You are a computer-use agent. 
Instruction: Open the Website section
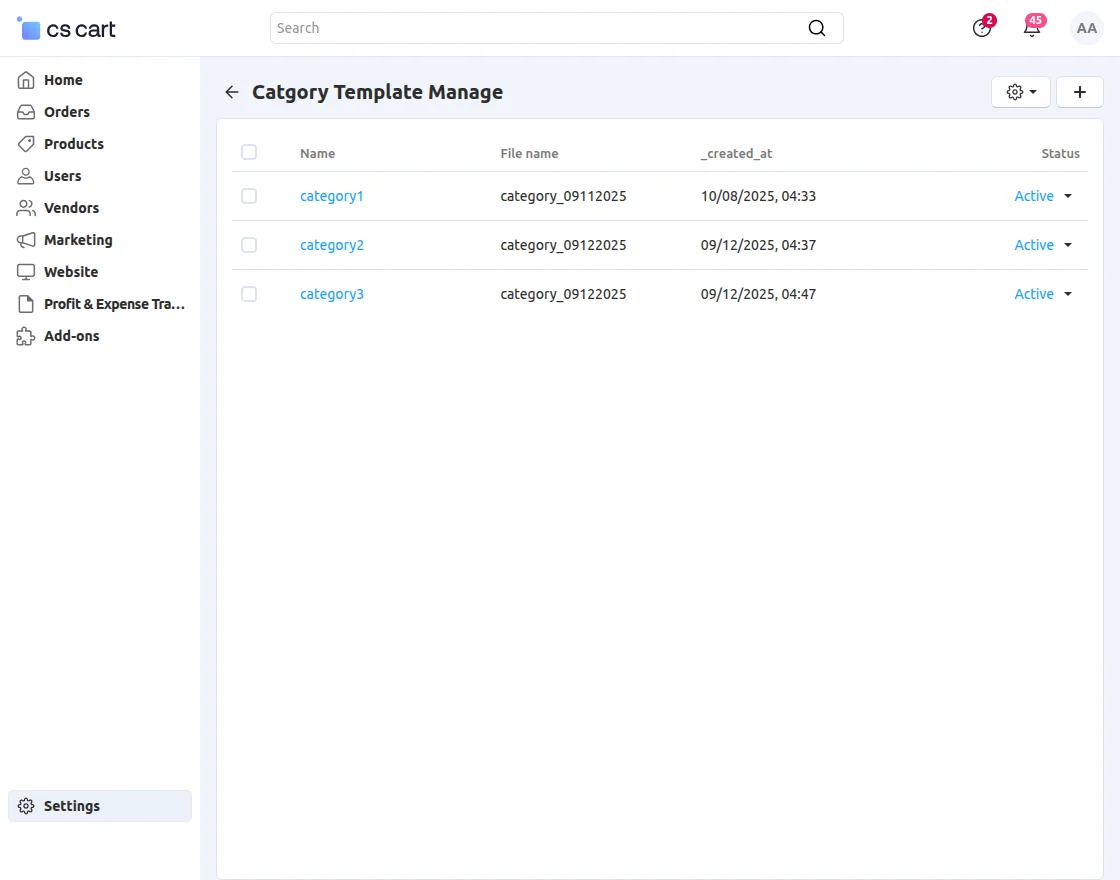(x=69, y=271)
